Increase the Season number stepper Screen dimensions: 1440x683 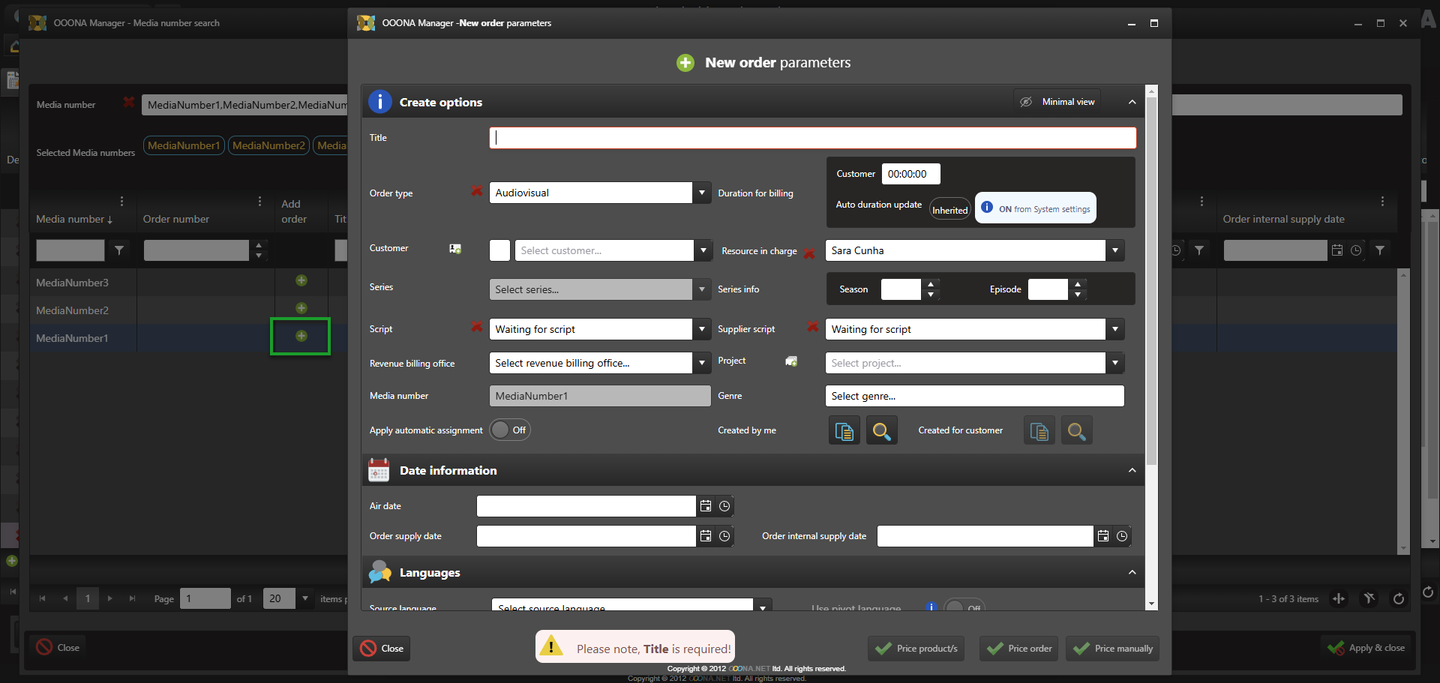[x=931, y=284]
